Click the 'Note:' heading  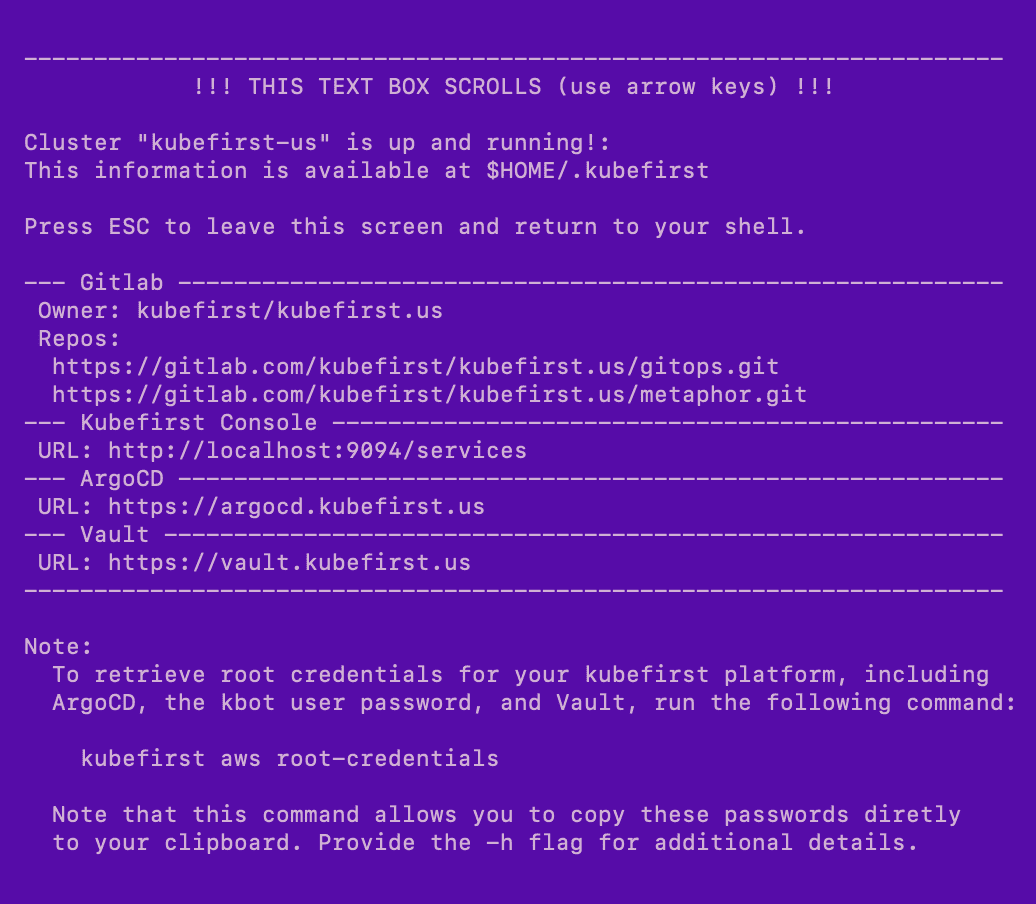58,646
